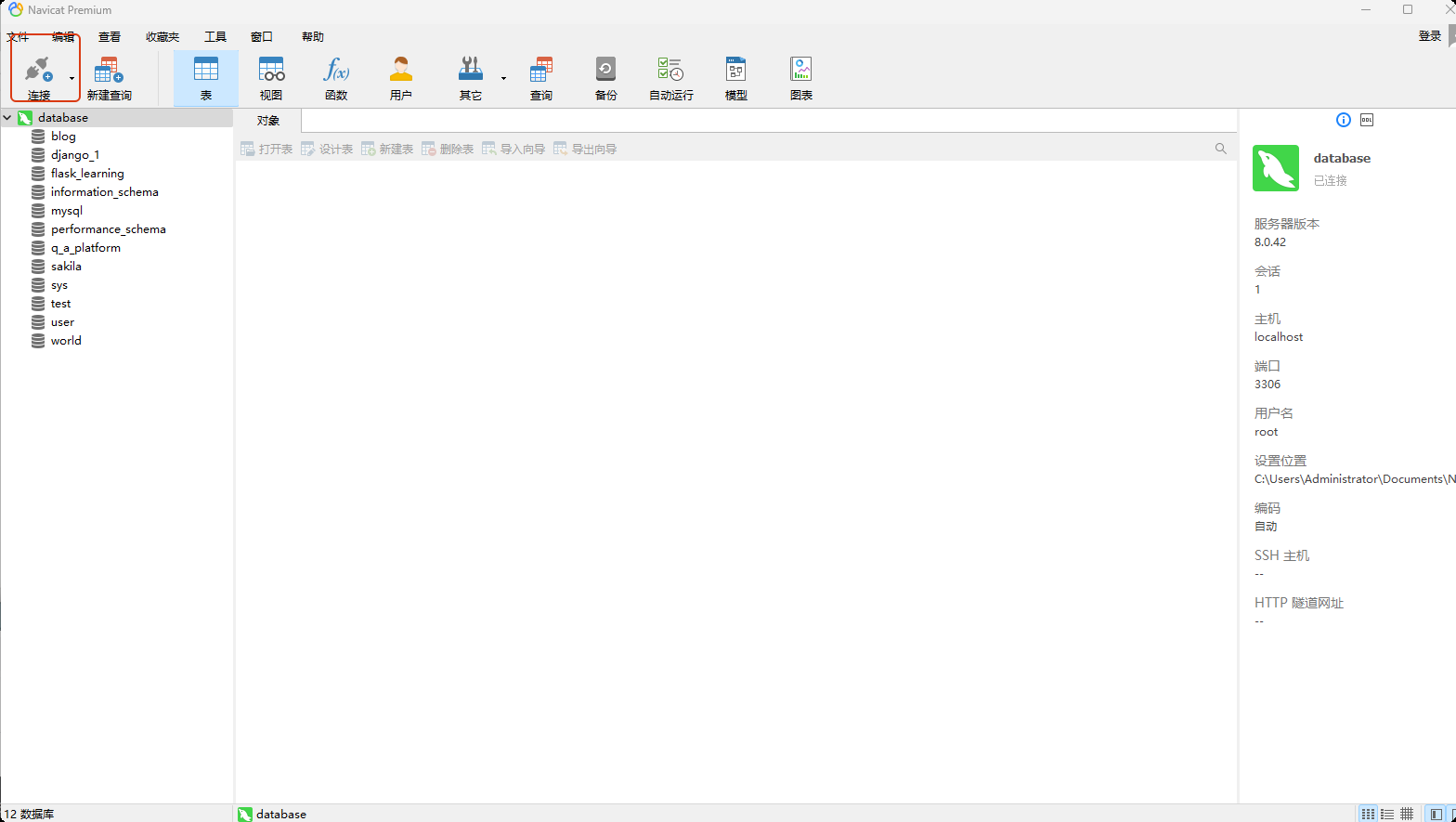Click the 设计表 (Design Table) button
Viewport: 1456px width, 822px height.
[327, 149]
